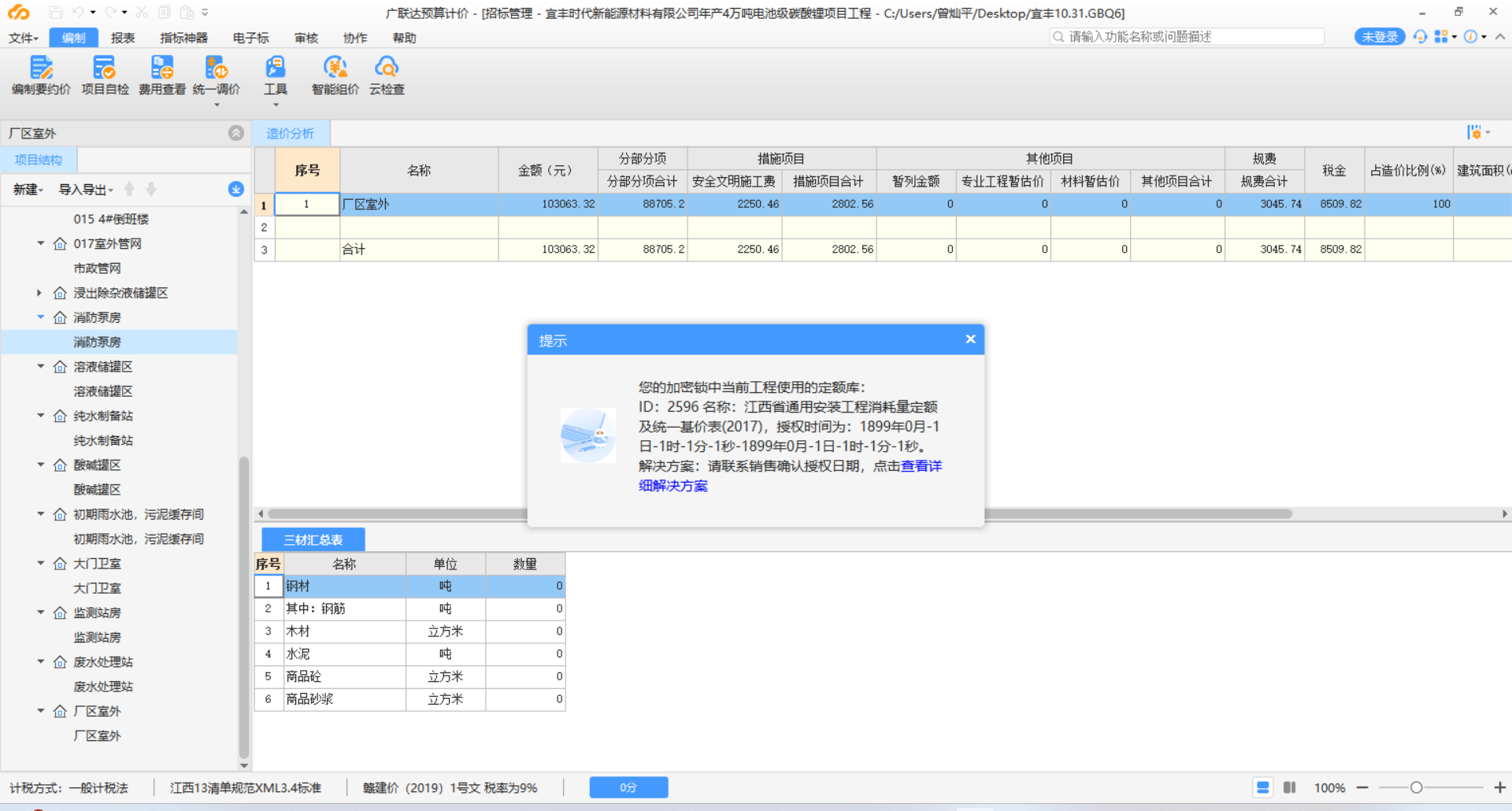Screen dimensions: 1512x811
Task: Select the 废水处理站 child tree item
Action: [103, 687]
